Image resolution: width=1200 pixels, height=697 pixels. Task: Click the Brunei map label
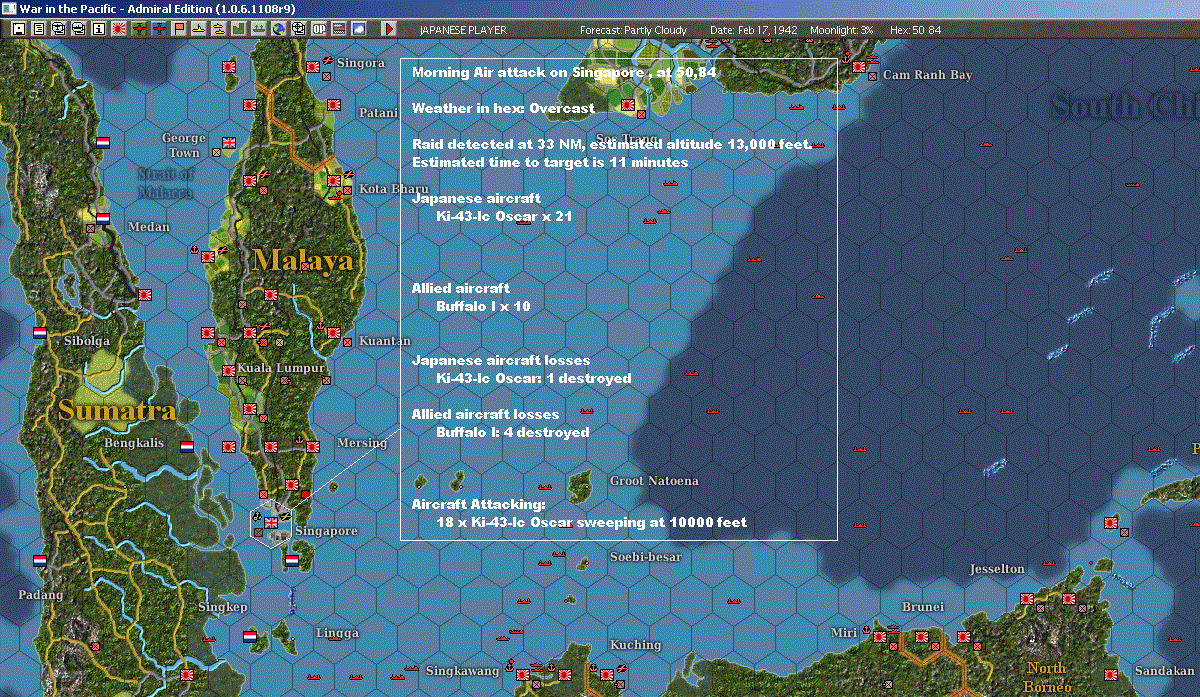[922, 607]
